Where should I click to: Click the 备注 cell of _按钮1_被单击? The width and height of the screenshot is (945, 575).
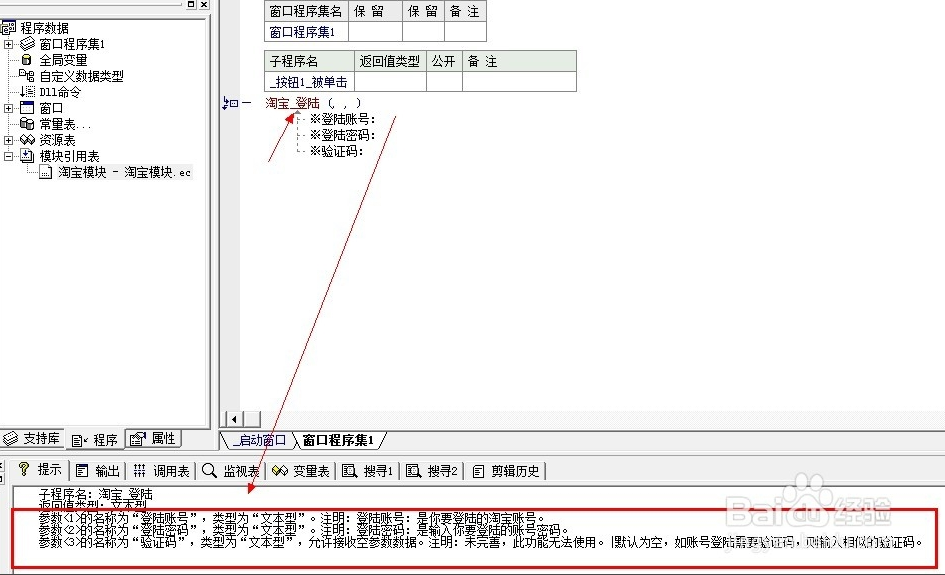520,82
